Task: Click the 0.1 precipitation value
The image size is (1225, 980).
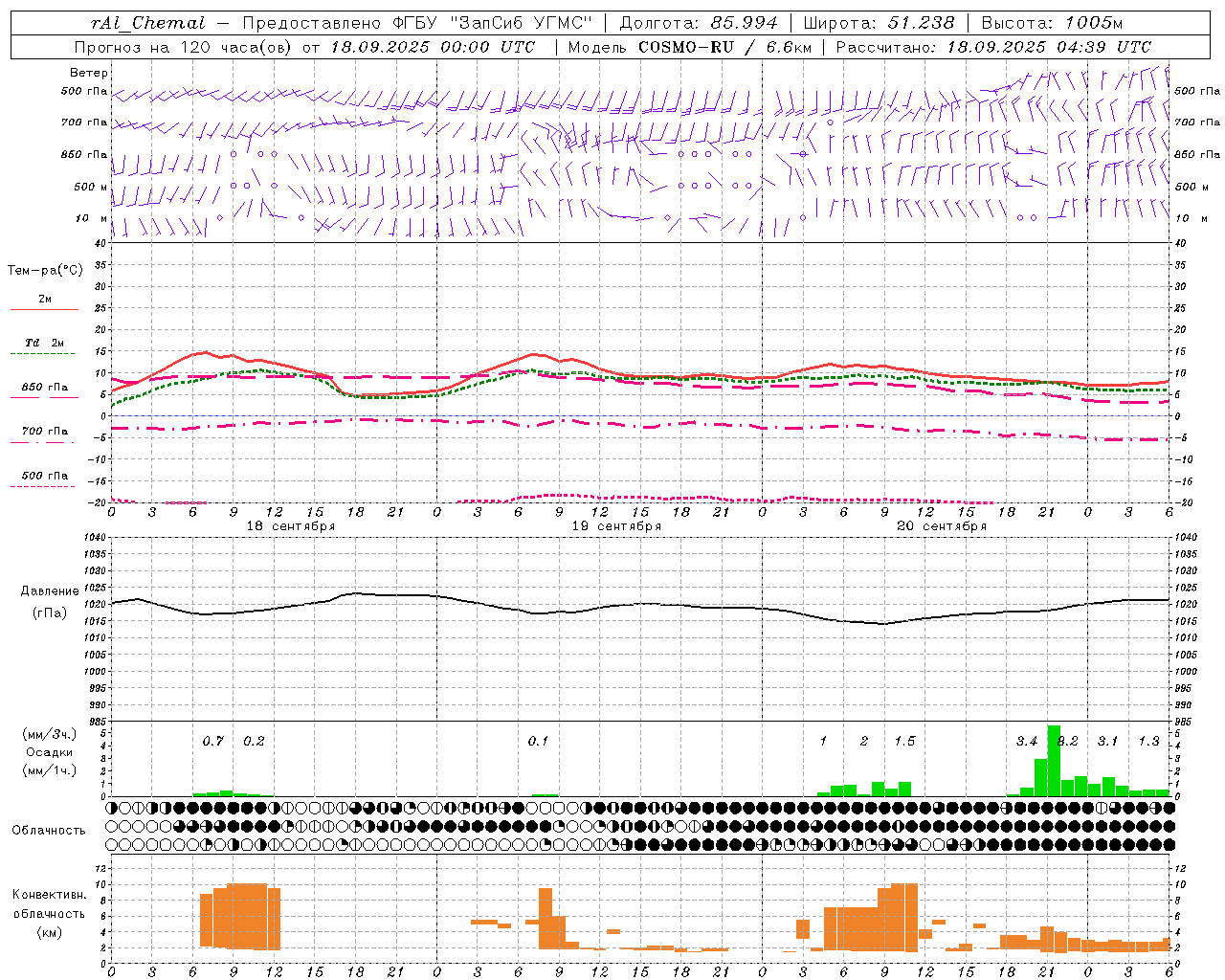Action: [538, 741]
